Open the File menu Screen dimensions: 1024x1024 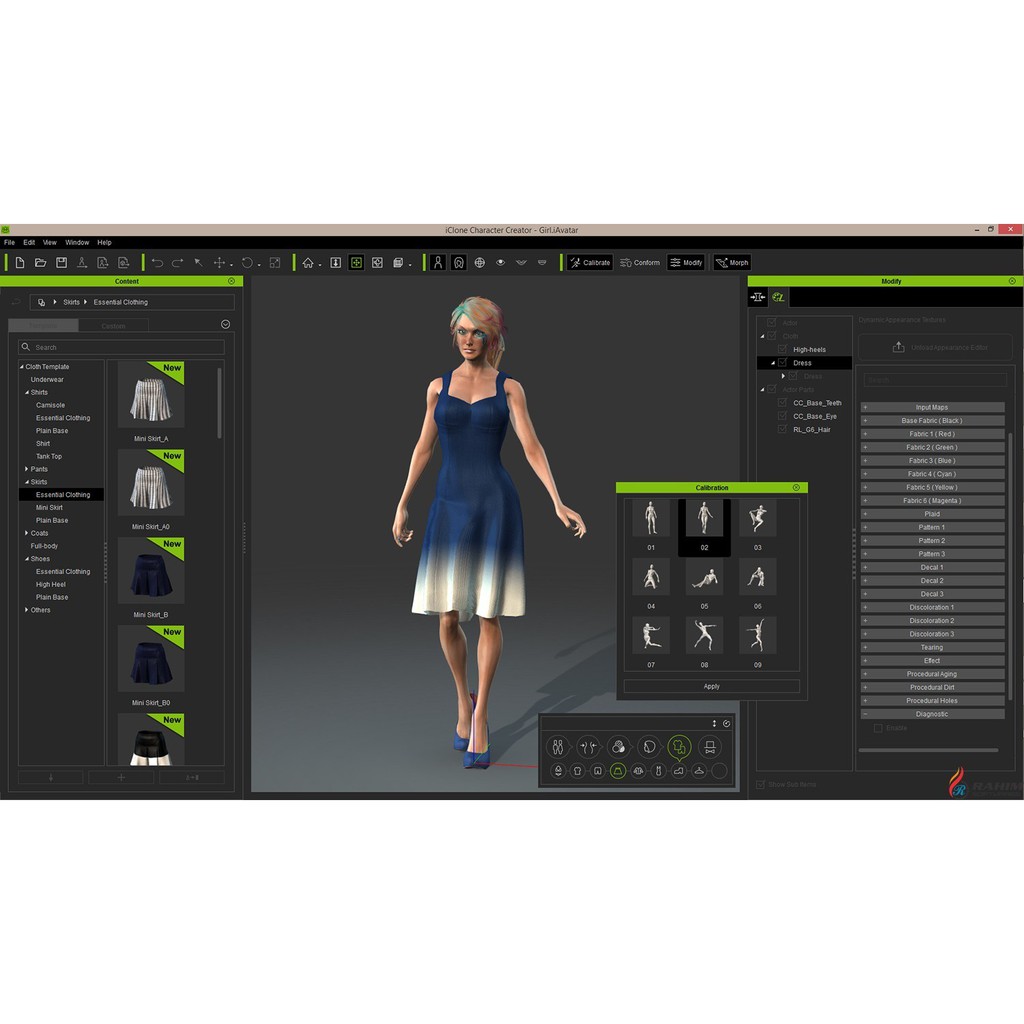(x=9, y=242)
